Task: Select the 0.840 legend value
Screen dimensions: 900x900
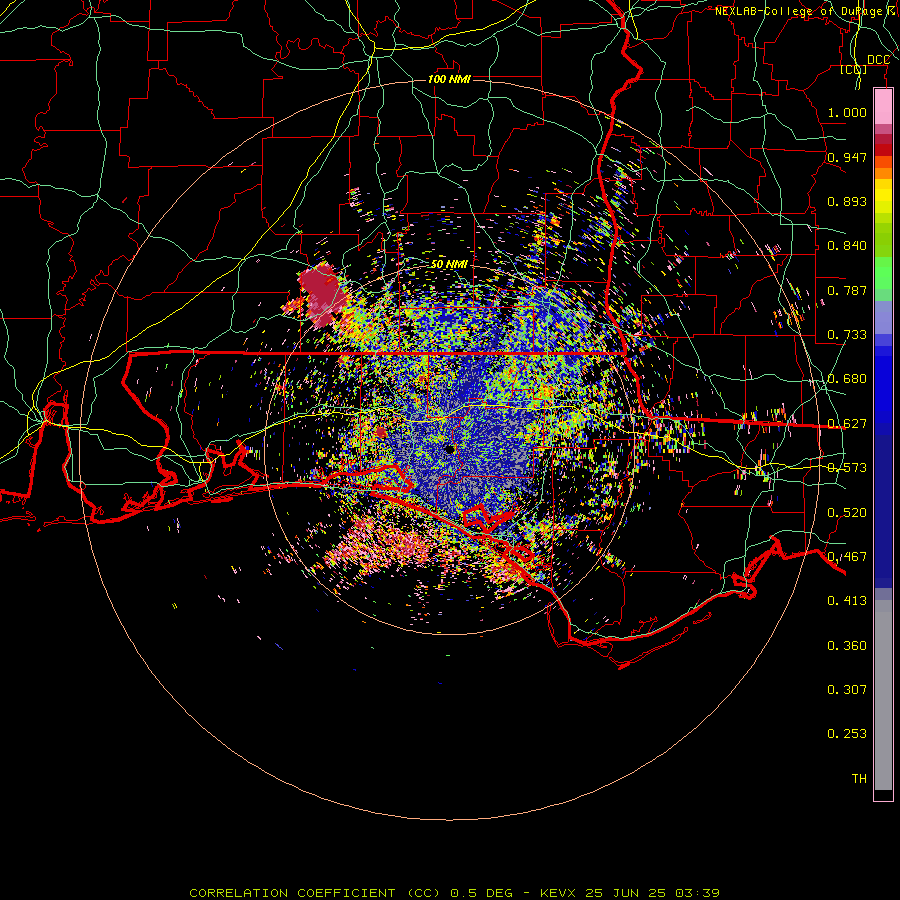Action: [847, 246]
